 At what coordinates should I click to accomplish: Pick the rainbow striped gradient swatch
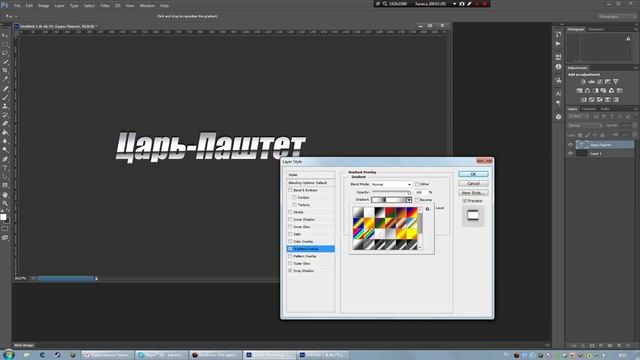358,234
